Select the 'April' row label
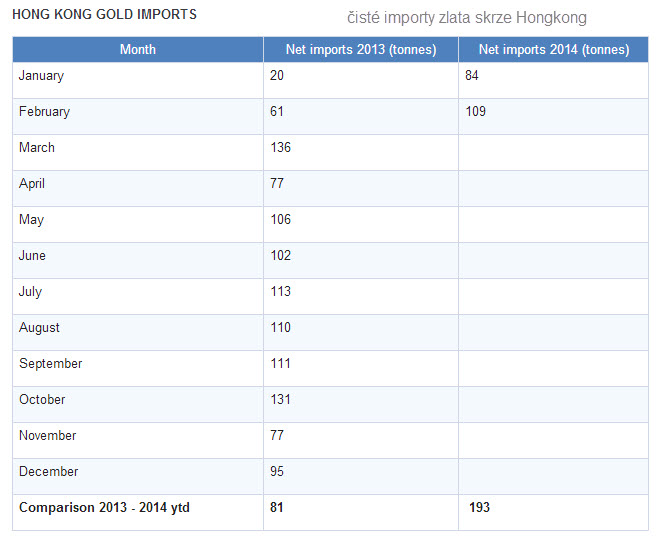657x542 pixels. click(x=32, y=184)
